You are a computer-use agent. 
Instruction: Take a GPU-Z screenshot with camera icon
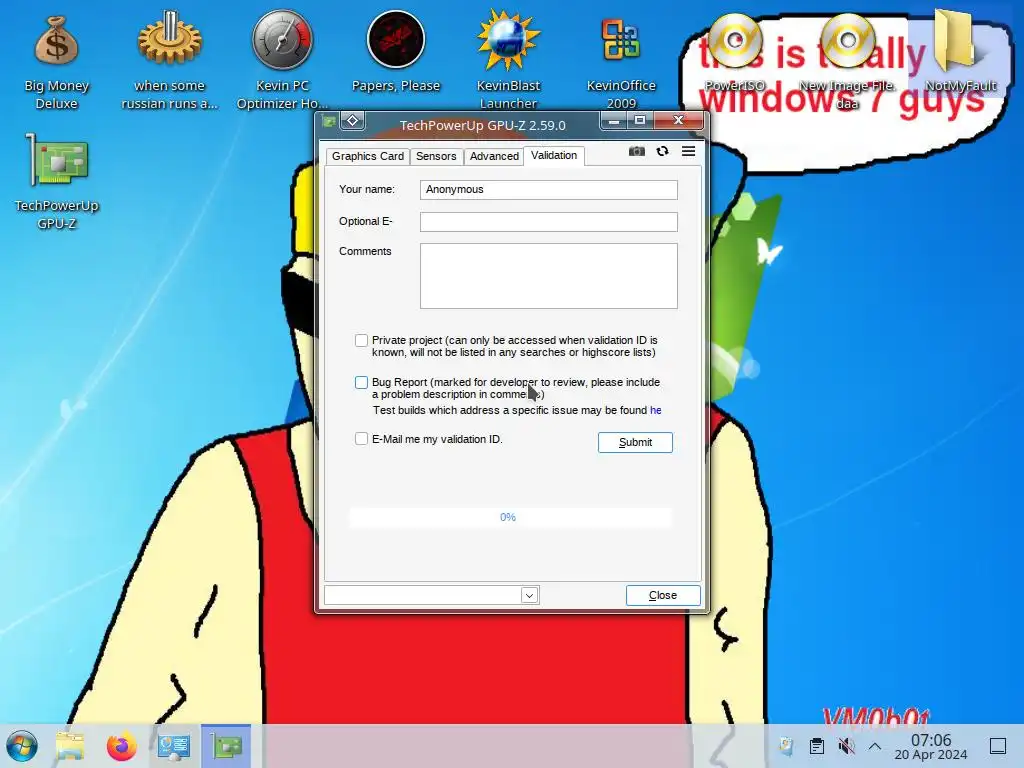click(637, 152)
